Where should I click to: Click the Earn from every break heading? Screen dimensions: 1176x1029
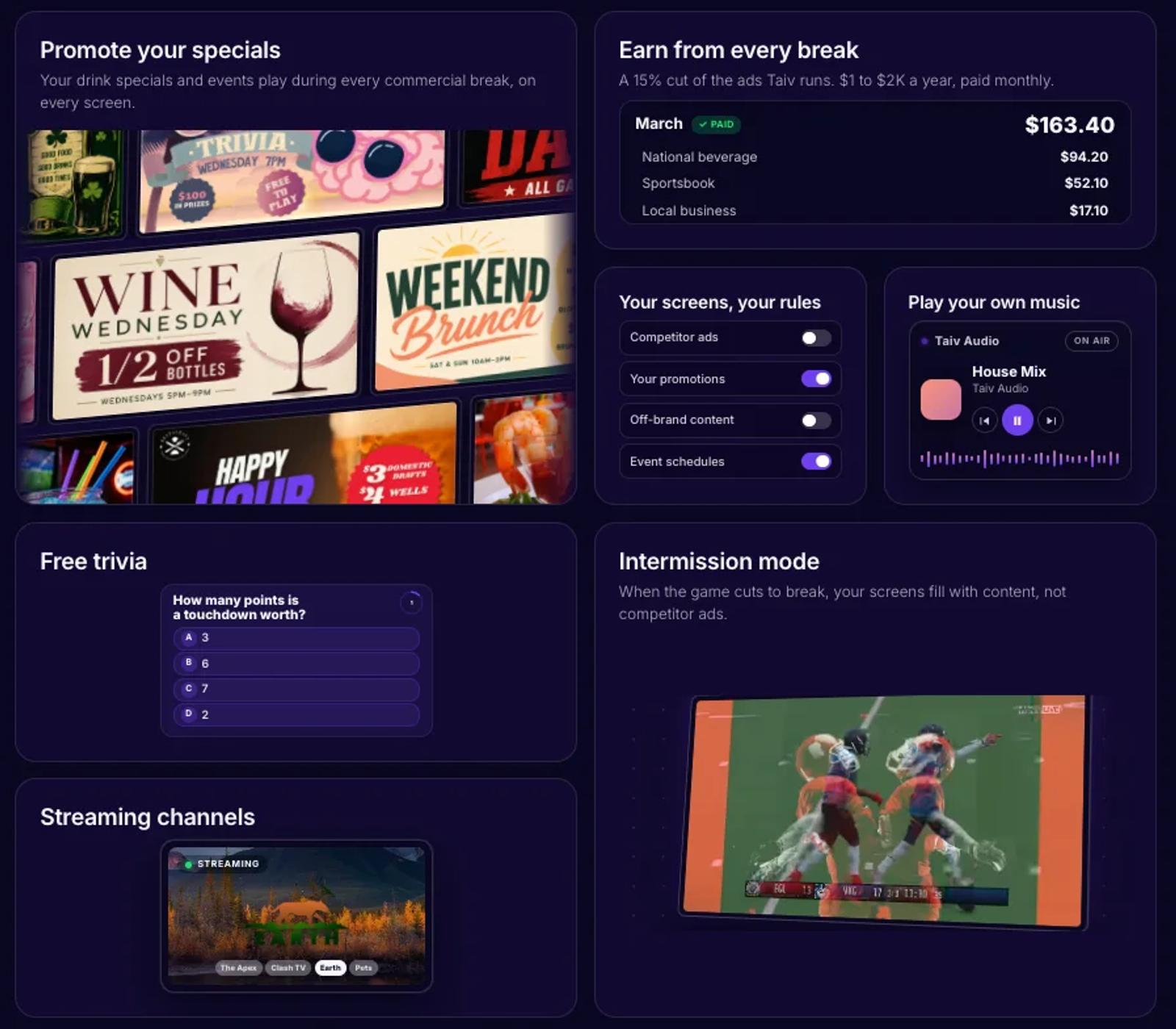[x=739, y=50]
